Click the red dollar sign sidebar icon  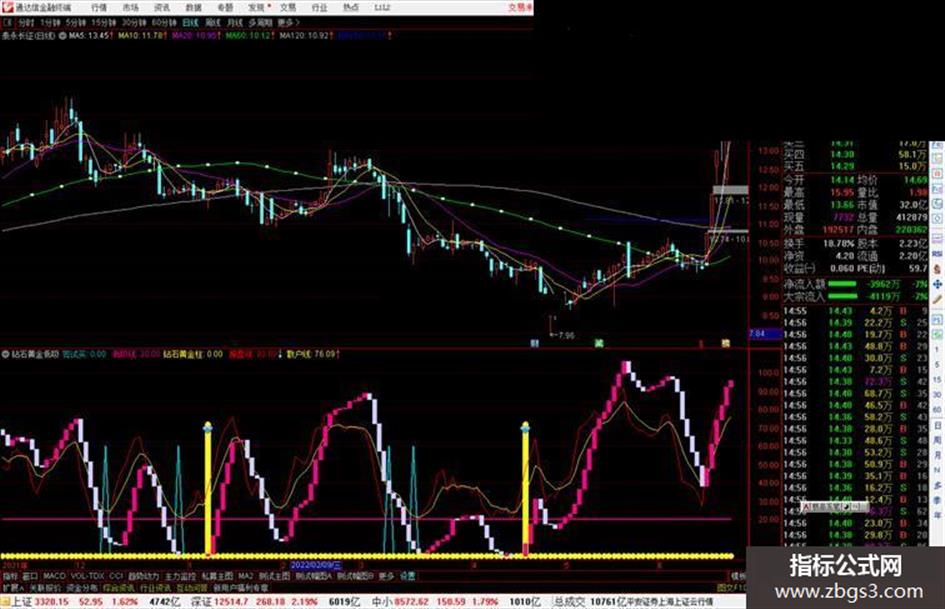[937, 269]
